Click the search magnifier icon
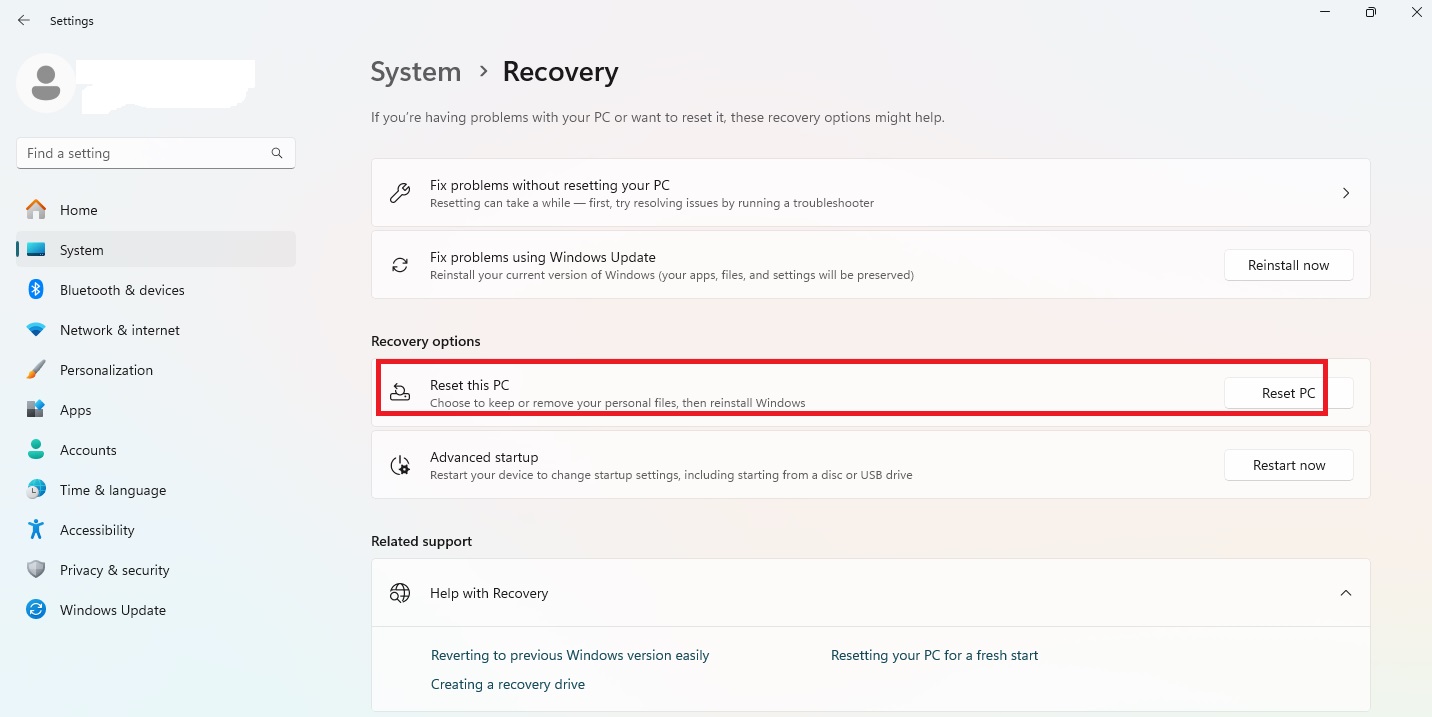This screenshot has height=717, width=1432. [x=277, y=153]
